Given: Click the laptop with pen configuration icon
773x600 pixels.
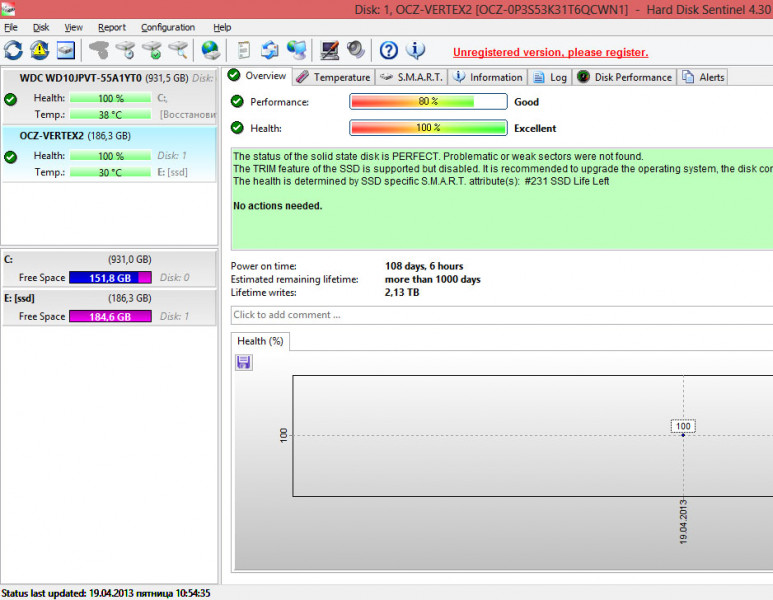Looking at the screenshot, I should 329,50.
